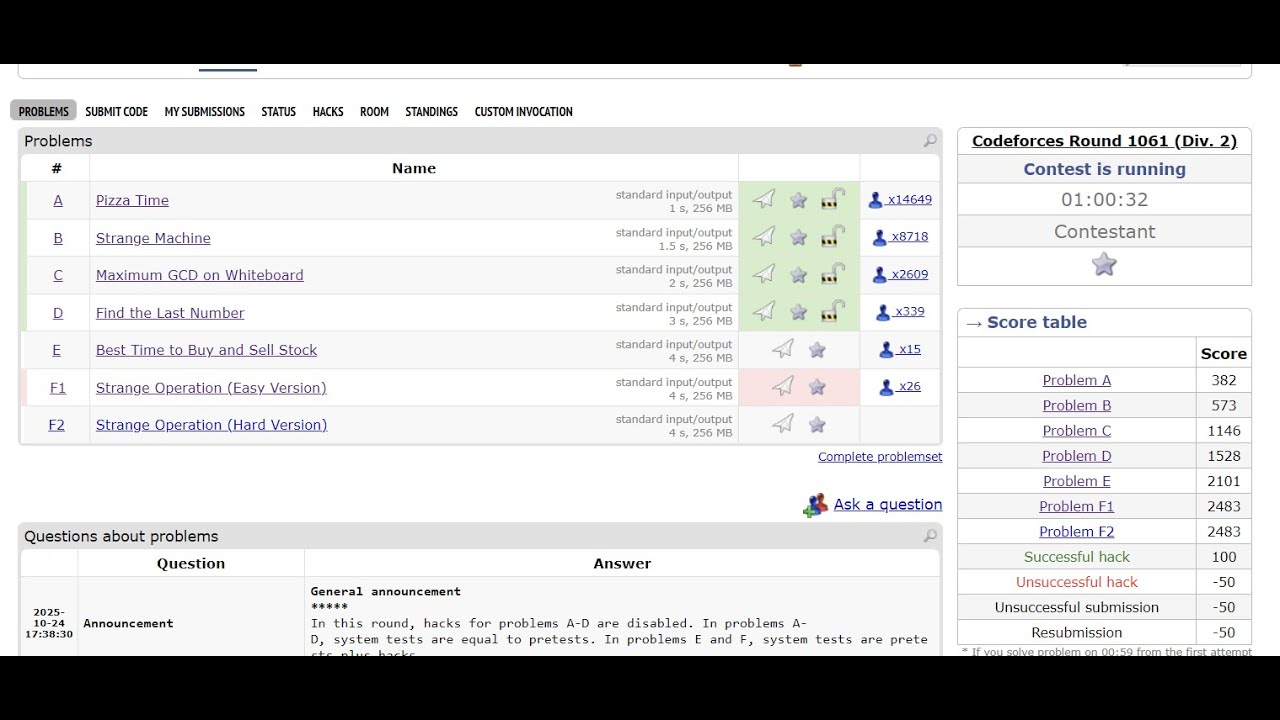Click the Ask a question link
1280x720 pixels.
coord(888,504)
